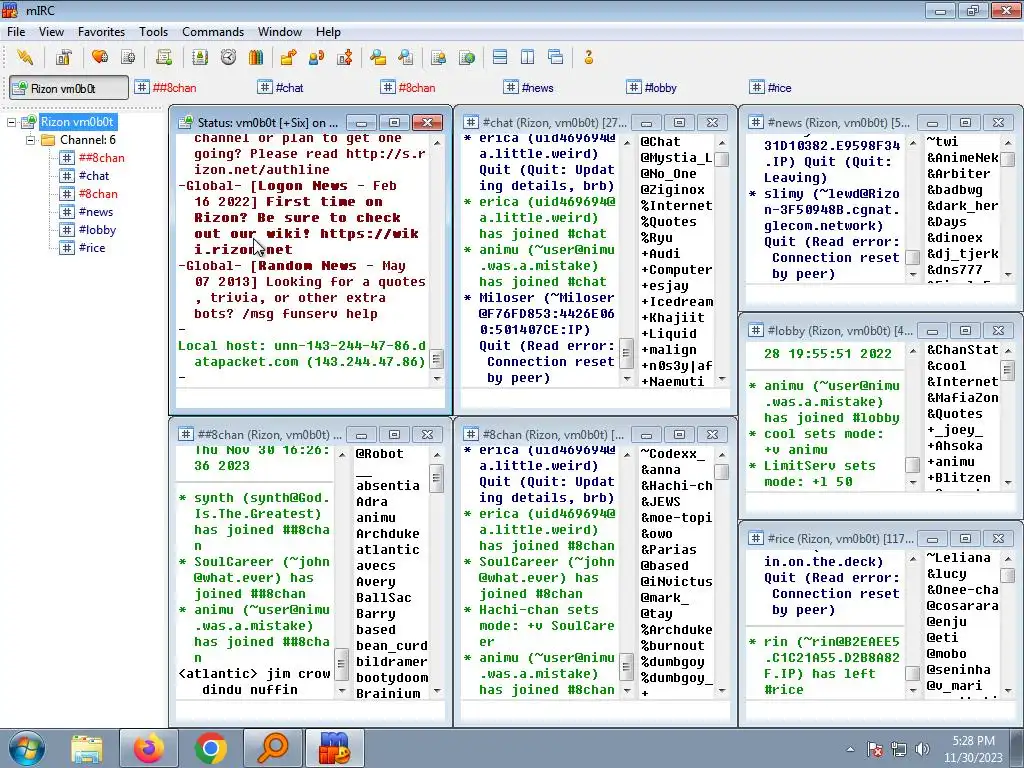The image size is (1024, 768).
Task: Select Rizon vm0b0t in the tree
Action: tap(77, 122)
